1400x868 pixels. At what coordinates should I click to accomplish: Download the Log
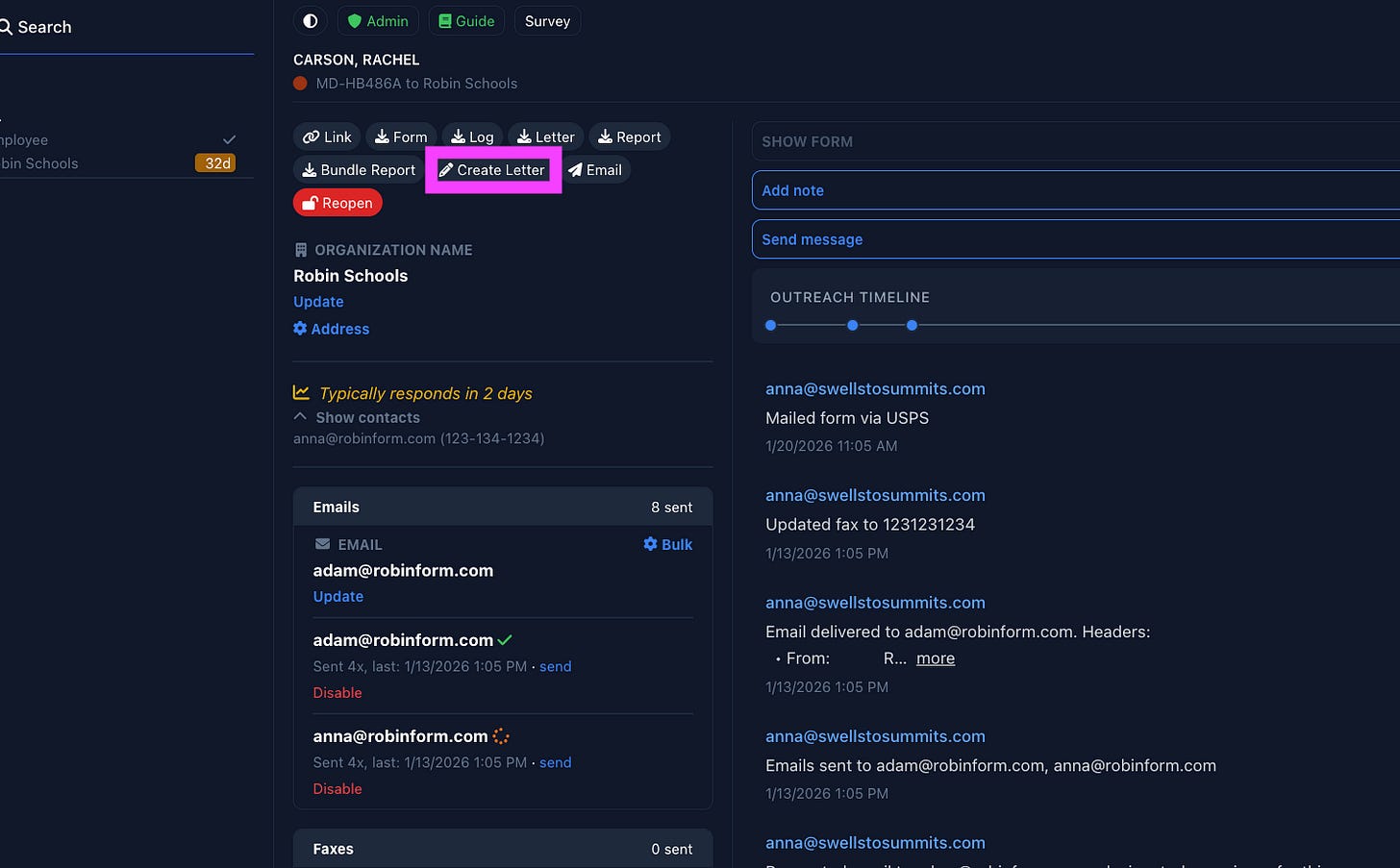click(x=472, y=136)
